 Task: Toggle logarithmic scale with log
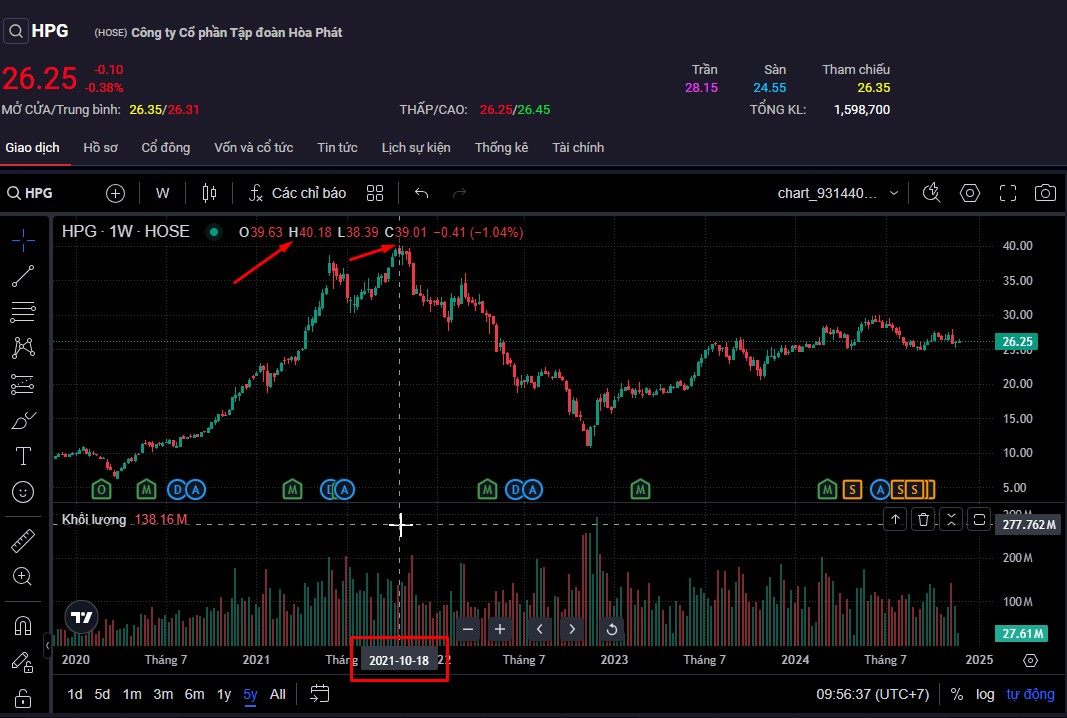point(985,694)
